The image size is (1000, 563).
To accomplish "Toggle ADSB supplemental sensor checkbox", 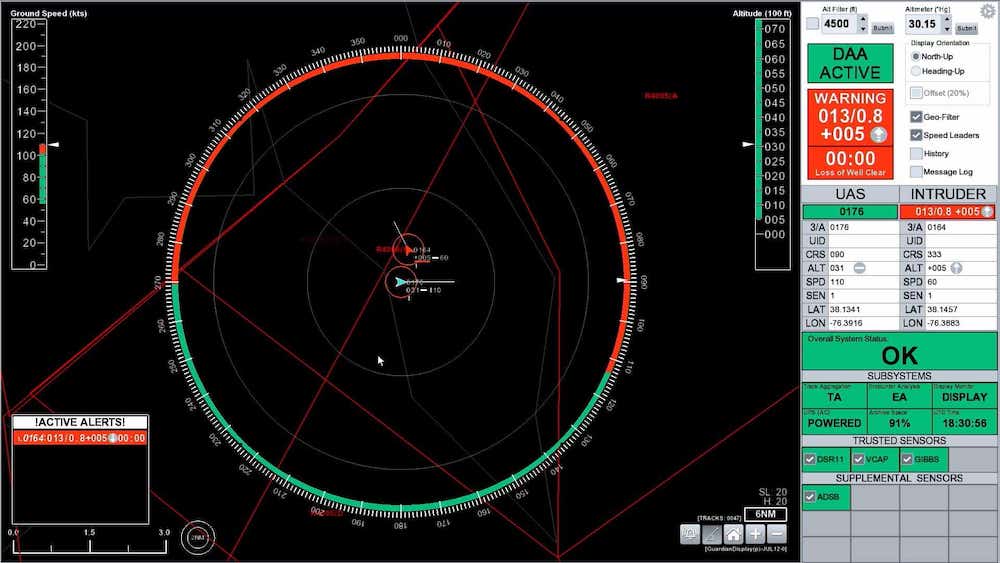I will coord(810,497).
